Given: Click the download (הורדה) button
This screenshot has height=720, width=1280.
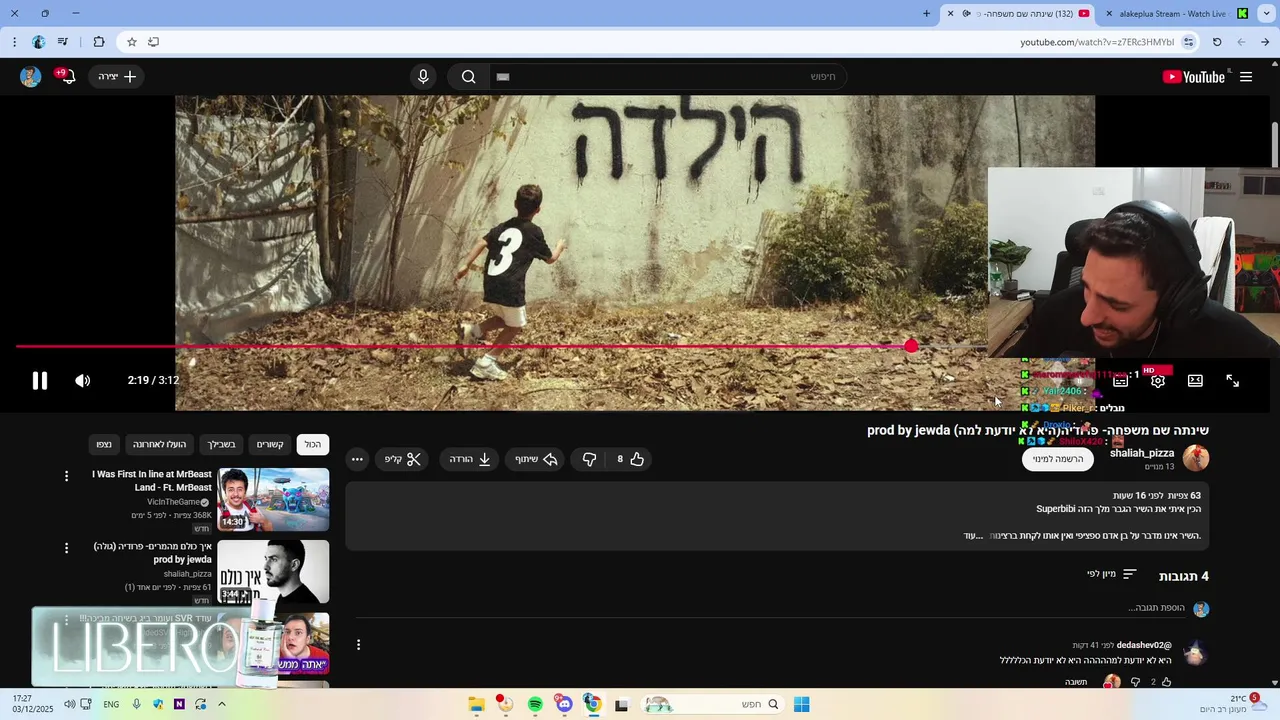Looking at the screenshot, I should coord(470,459).
